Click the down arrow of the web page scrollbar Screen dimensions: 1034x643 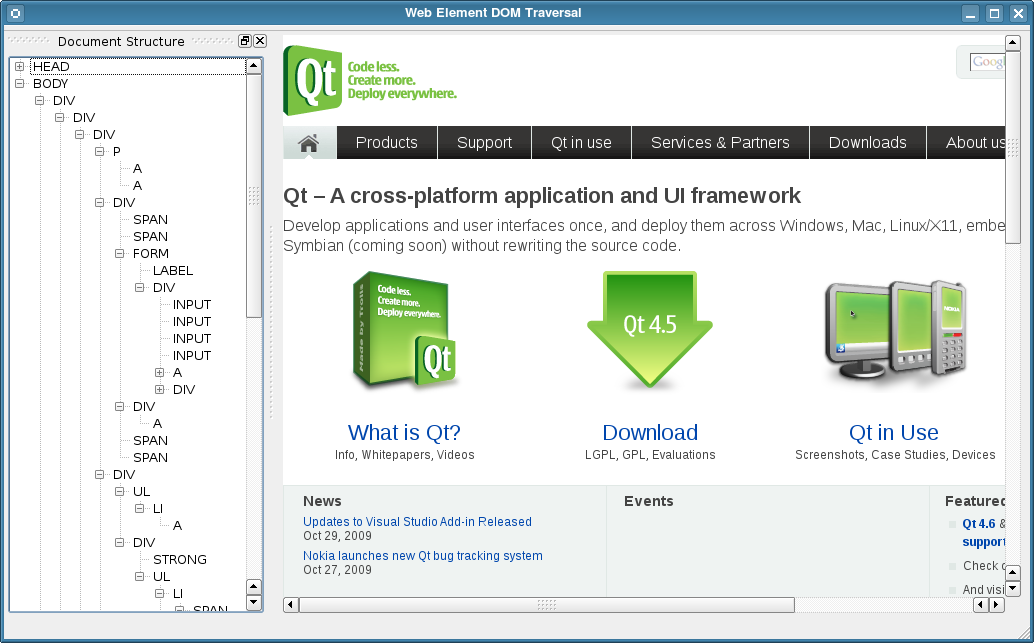(x=1013, y=588)
